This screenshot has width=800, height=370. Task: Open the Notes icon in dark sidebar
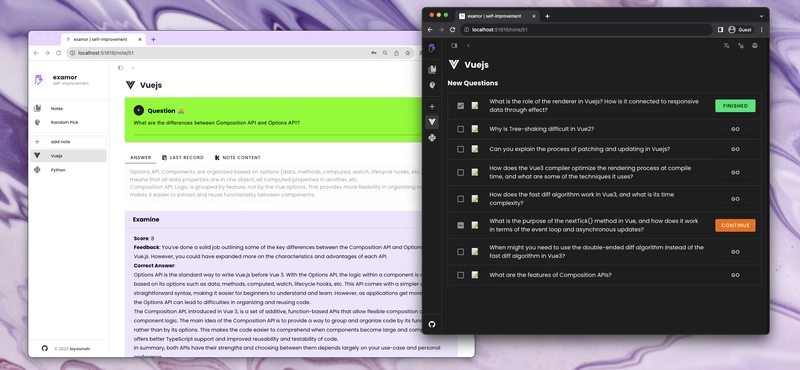(x=432, y=69)
